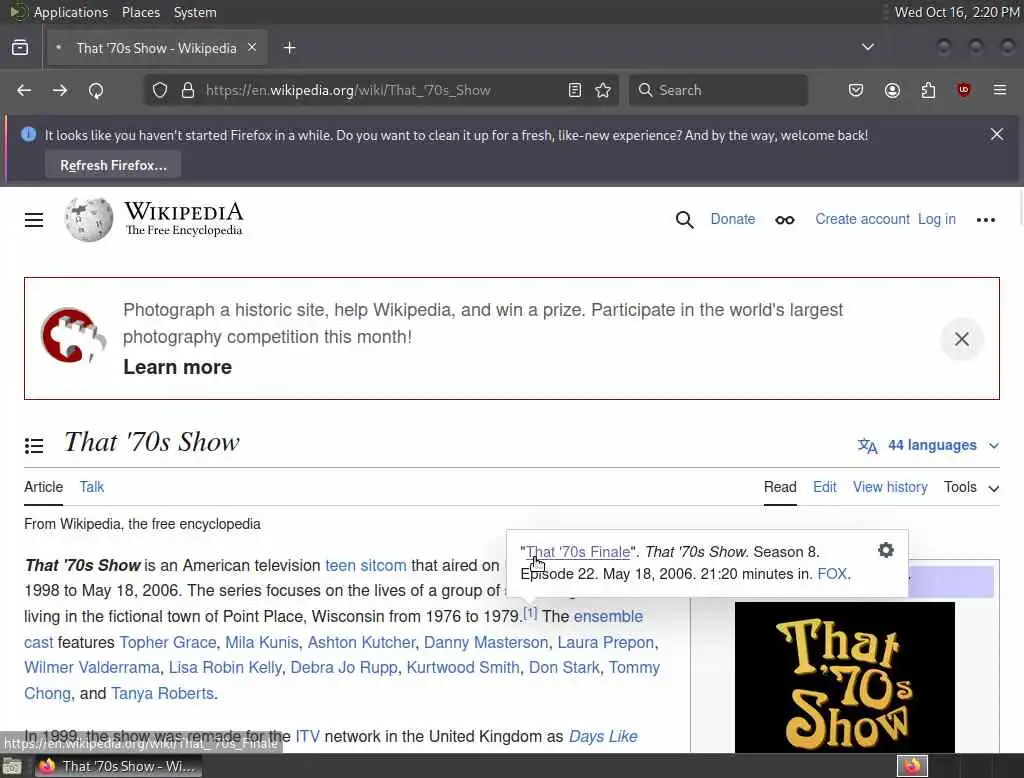Go back with the browser back arrow

click(24, 90)
